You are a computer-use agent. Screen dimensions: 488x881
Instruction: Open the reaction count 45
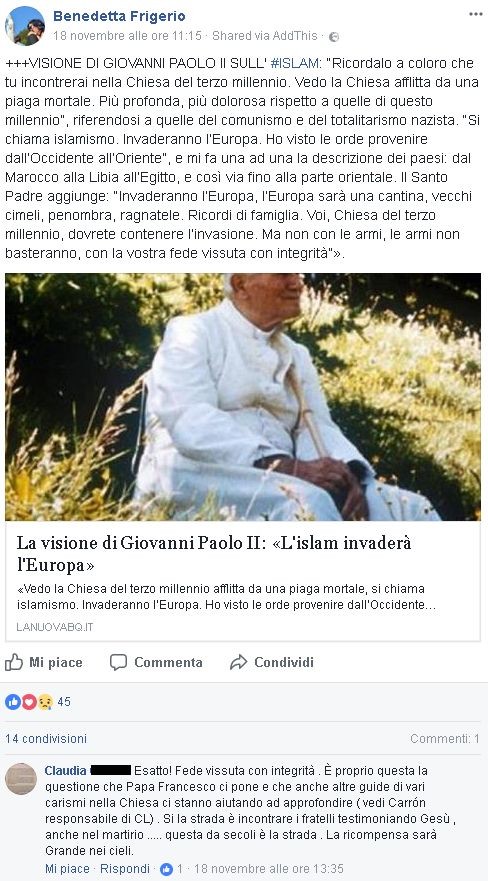(64, 702)
